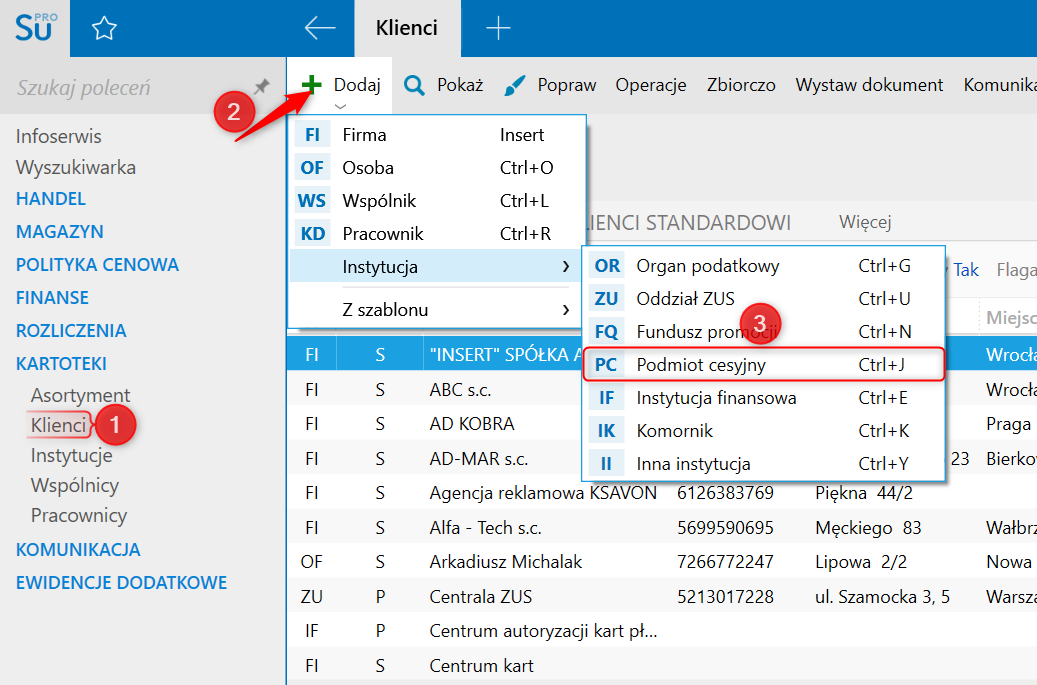Image resolution: width=1037 pixels, height=685 pixels.
Task: Click the Subiekt PRO logo
Action: click(x=36, y=27)
